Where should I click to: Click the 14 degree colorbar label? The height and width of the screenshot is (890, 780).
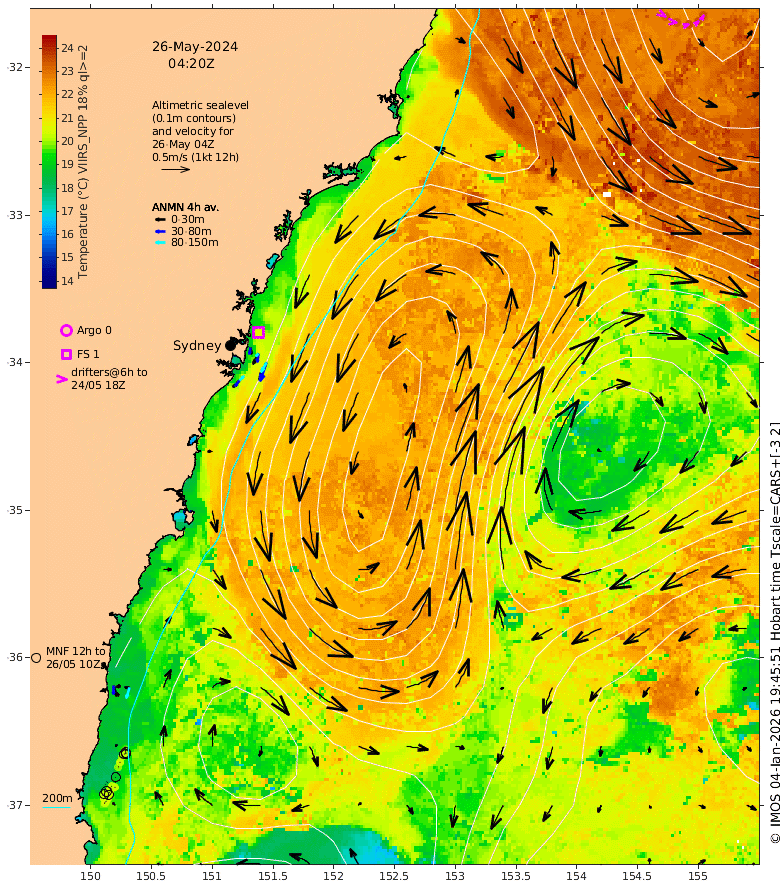(x=68, y=281)
